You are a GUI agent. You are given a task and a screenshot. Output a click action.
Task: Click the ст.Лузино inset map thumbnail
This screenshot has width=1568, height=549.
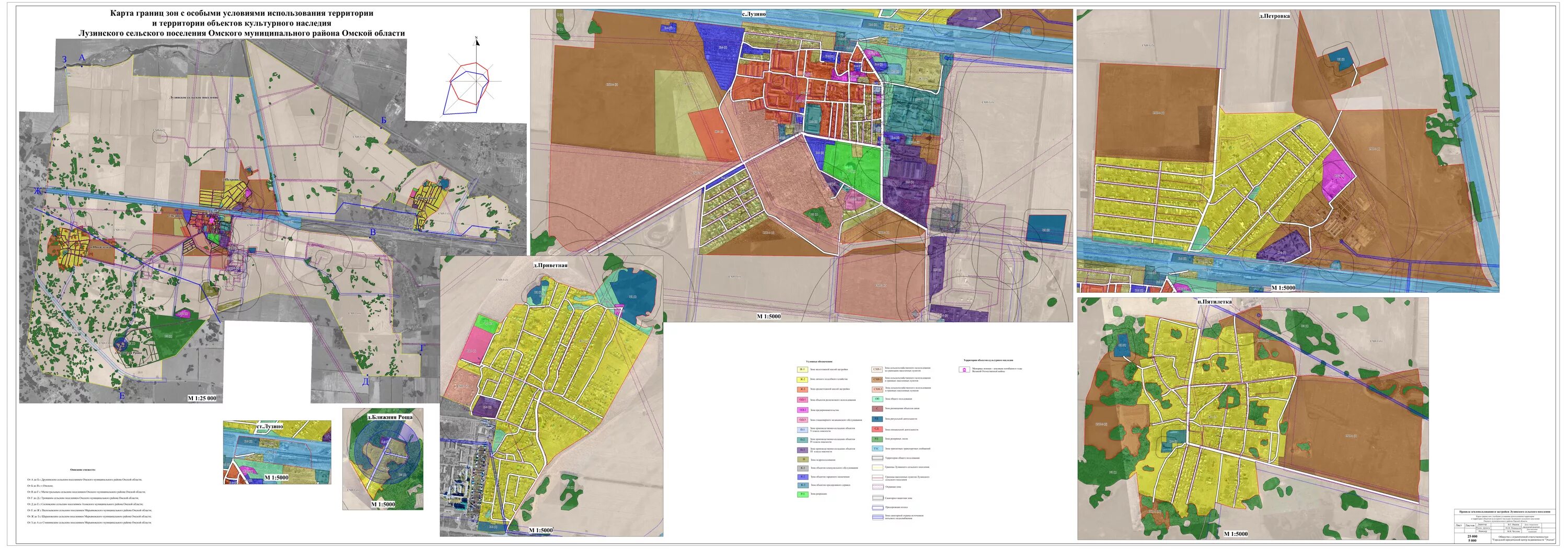tap(277, 452)
